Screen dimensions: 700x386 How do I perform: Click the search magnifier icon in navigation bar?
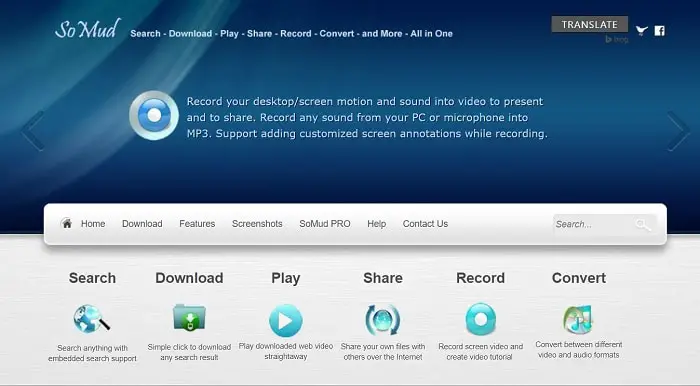(643, 224)
